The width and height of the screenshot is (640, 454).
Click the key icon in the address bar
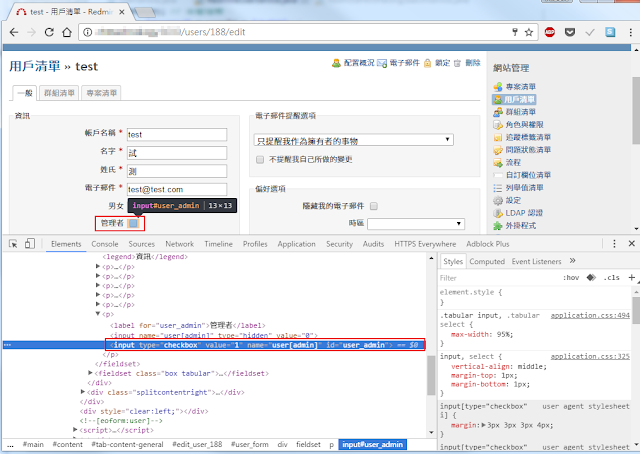coord(515,32)
